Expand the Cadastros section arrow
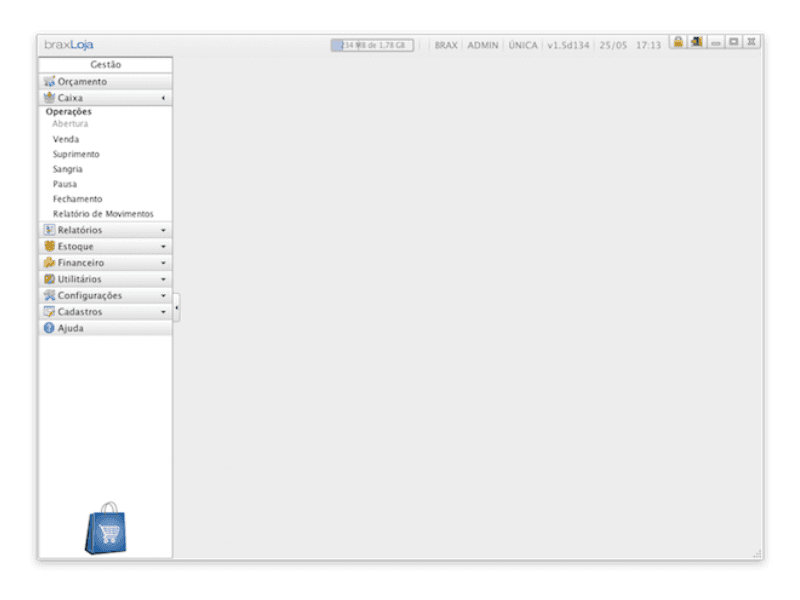This screenshot has width=800, height=600. pos(163,312)
